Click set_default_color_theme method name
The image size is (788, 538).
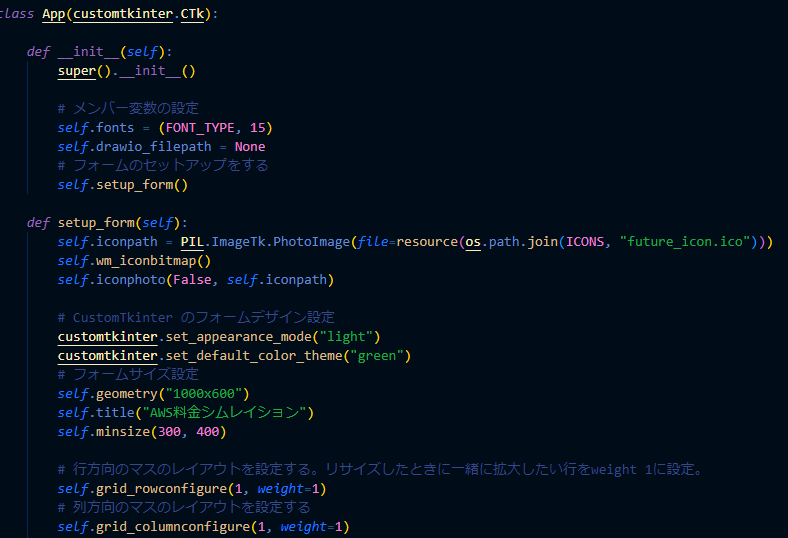pyautogui.click(x=254, y=356)
